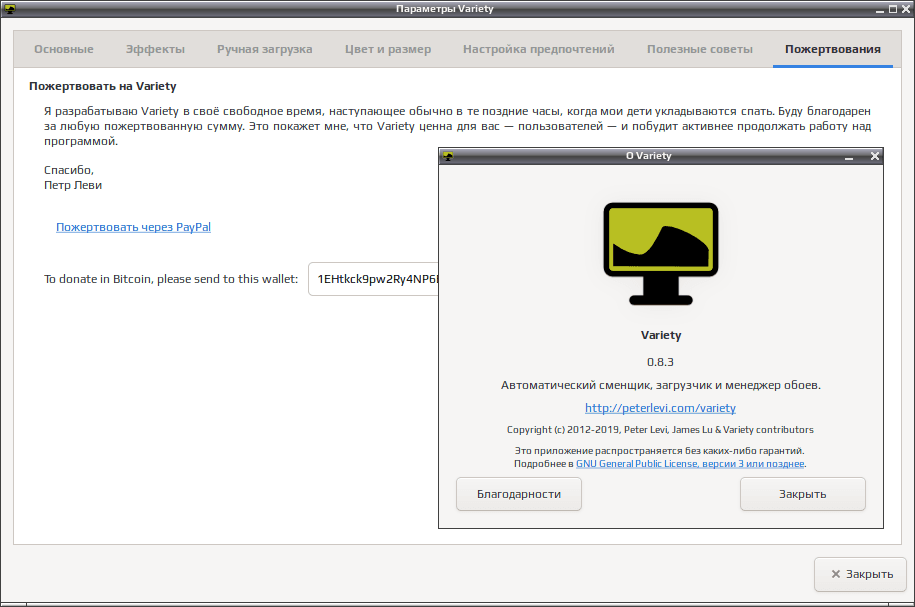Click the Bitcoin wallet address field
The image size is (915, 607).
[373, 279]
